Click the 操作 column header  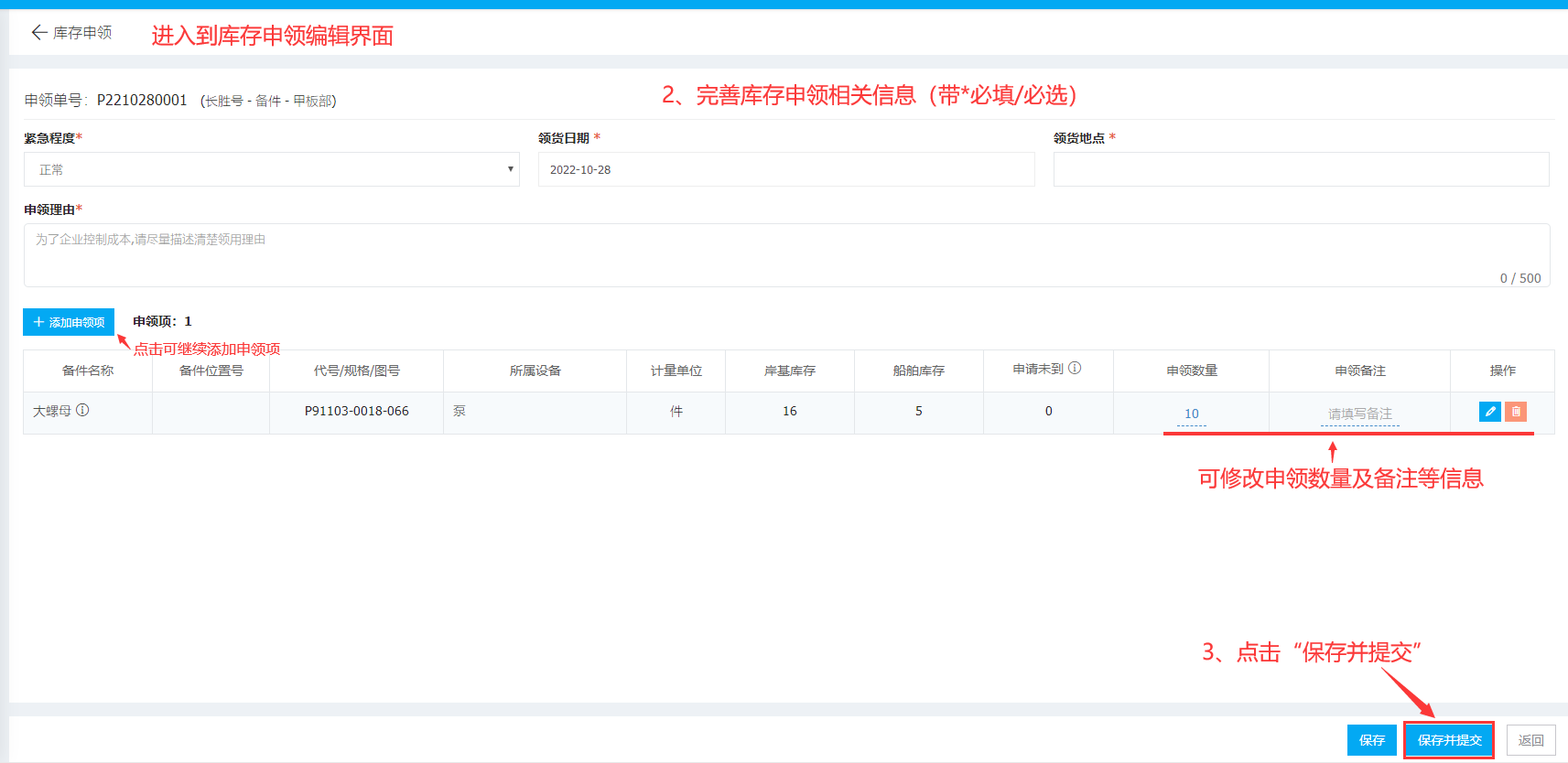tap(1503, 371)
